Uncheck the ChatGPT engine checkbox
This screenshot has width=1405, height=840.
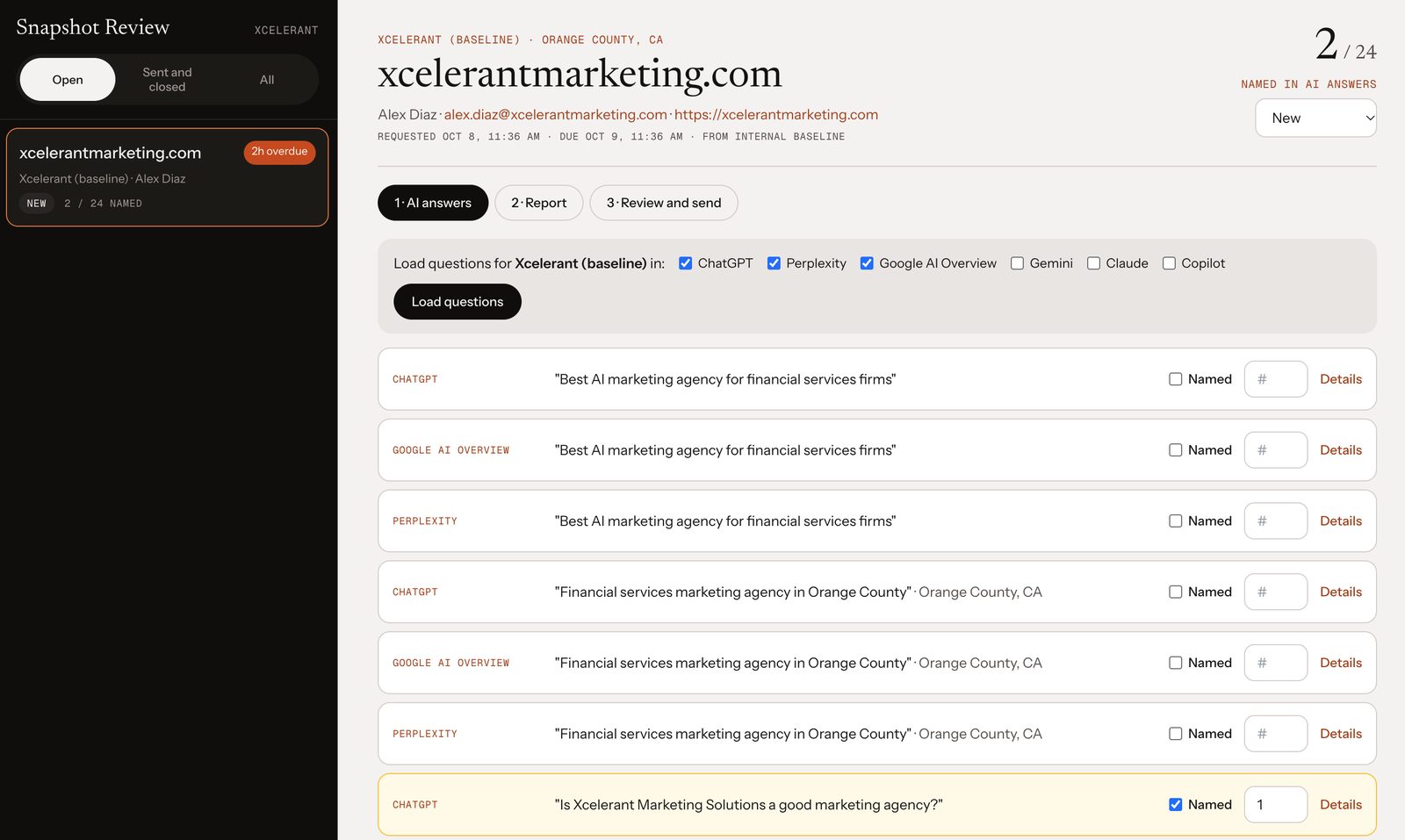(686, 263)
